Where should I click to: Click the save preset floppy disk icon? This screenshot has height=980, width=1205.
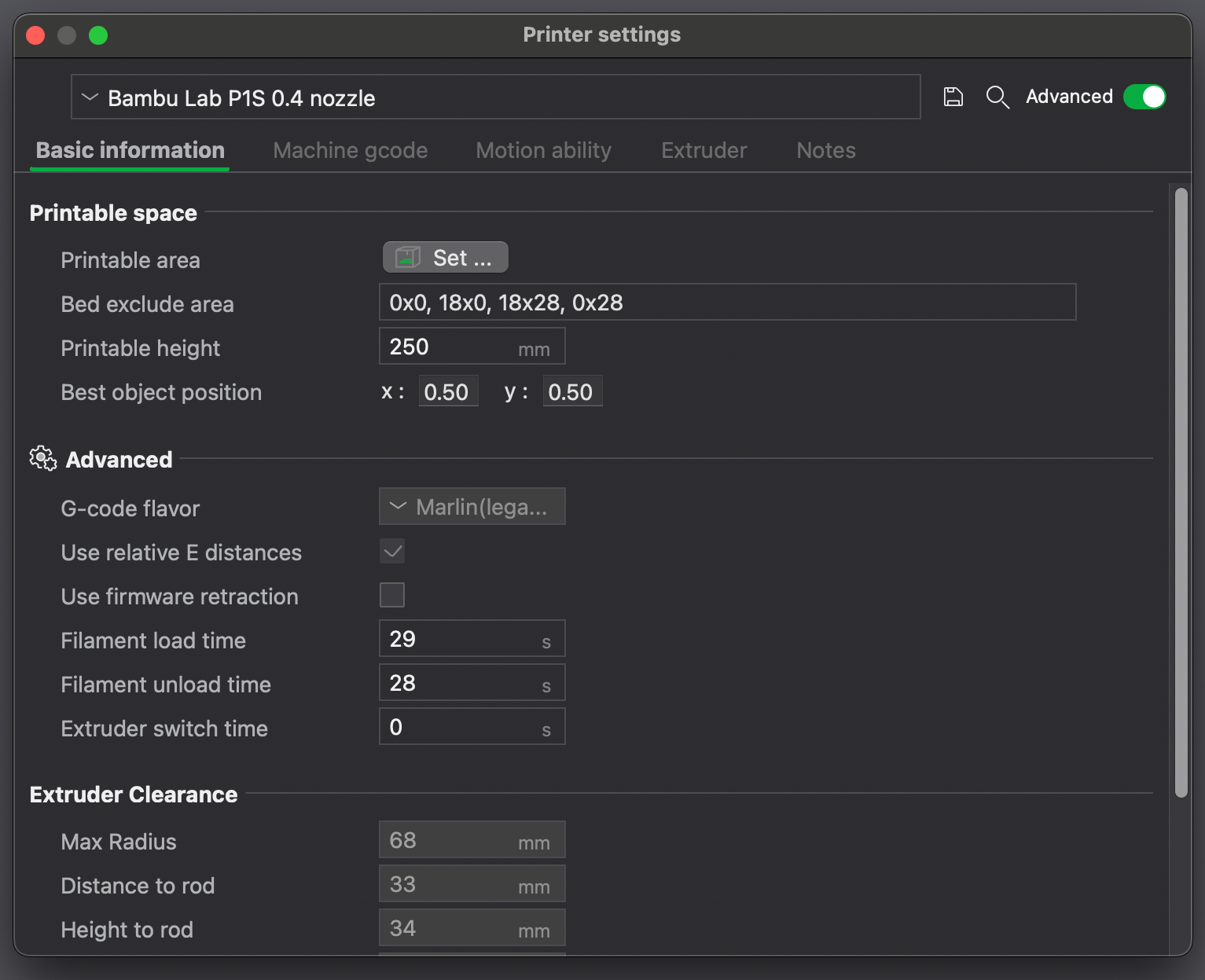tap(953, 97)
